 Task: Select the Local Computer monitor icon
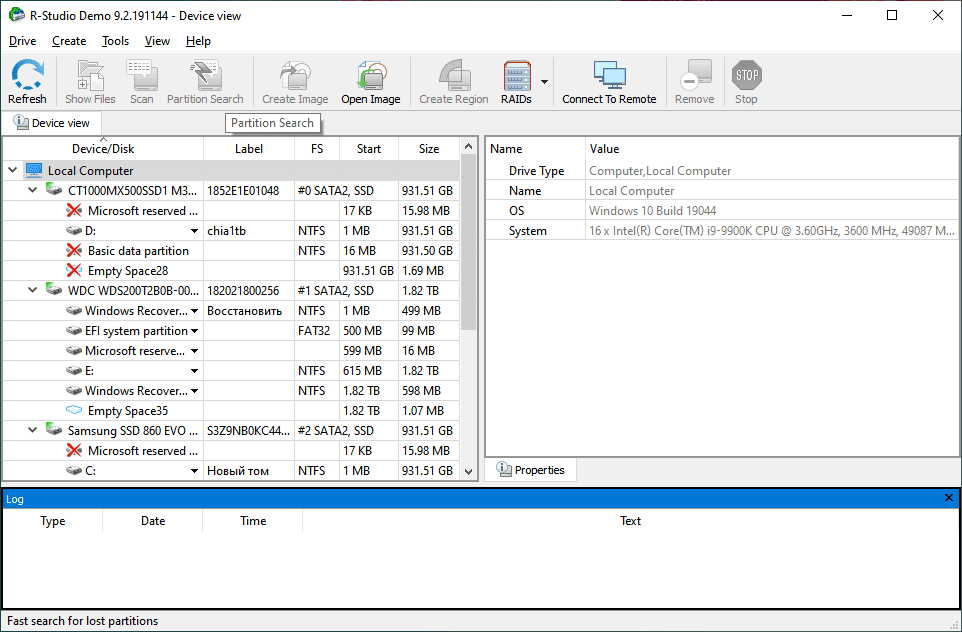[x=34, y=171]
